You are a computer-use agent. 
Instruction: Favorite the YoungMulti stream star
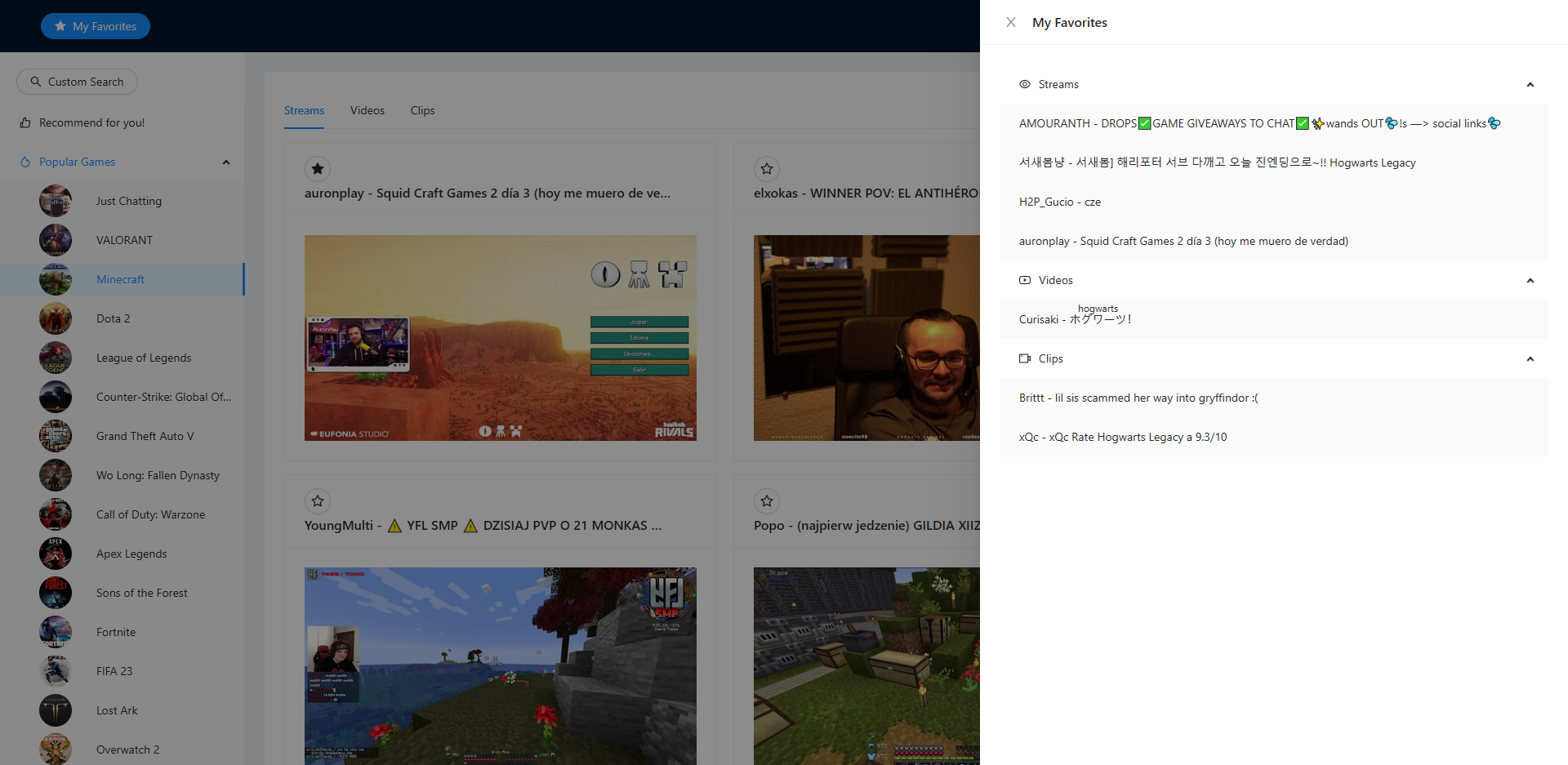318,501
